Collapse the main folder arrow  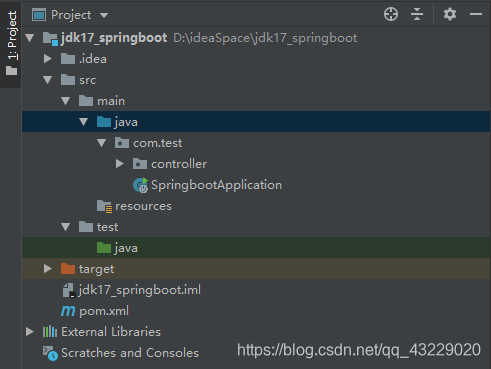pyautogui.click(x=66, y=101)
